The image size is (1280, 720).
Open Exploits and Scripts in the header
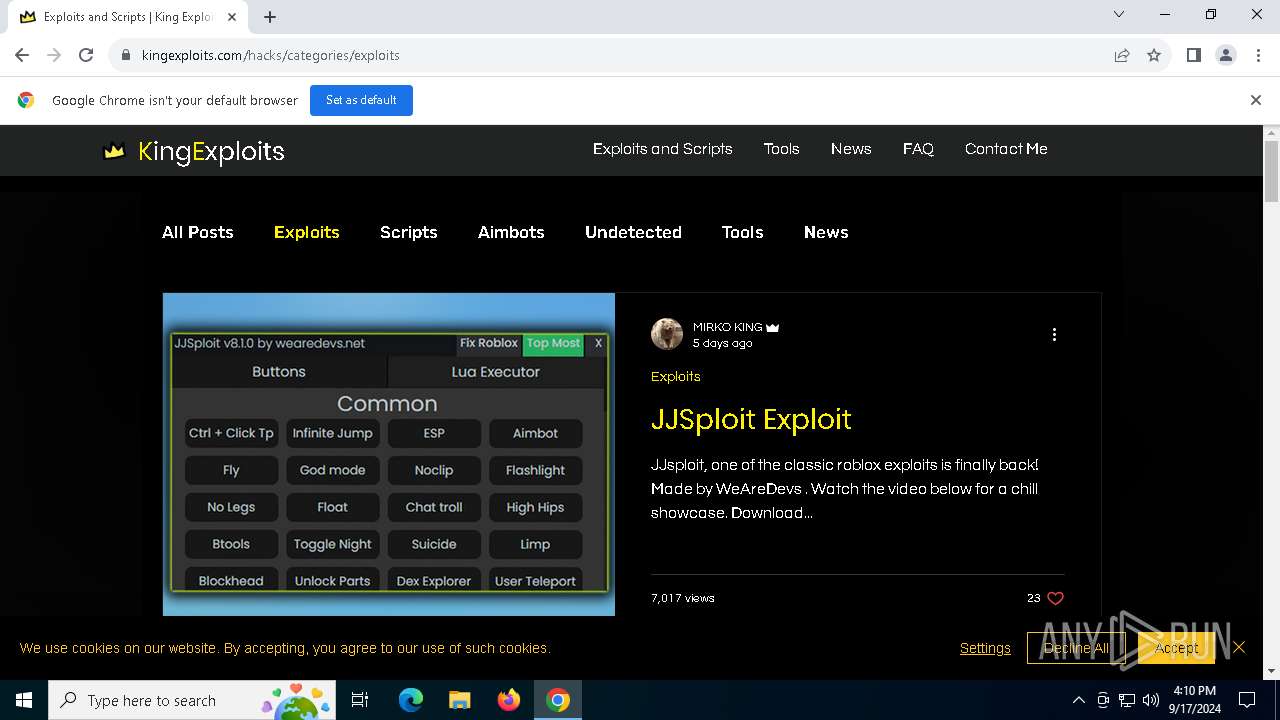click(x=663, y=149)
